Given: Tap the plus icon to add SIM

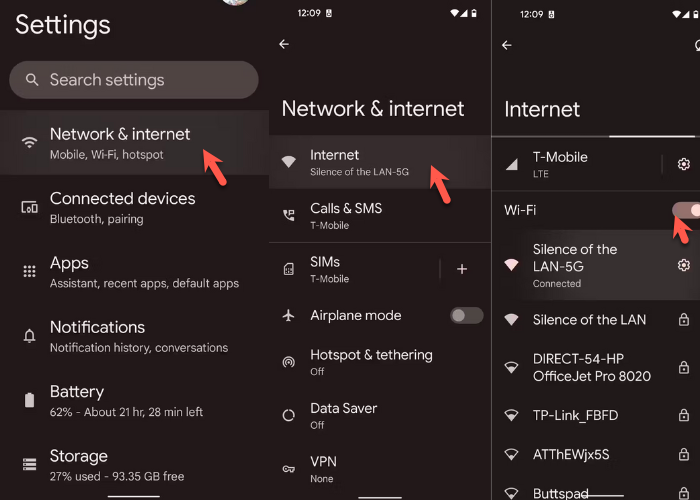Looking at the screenshot, I should point(462,269).
